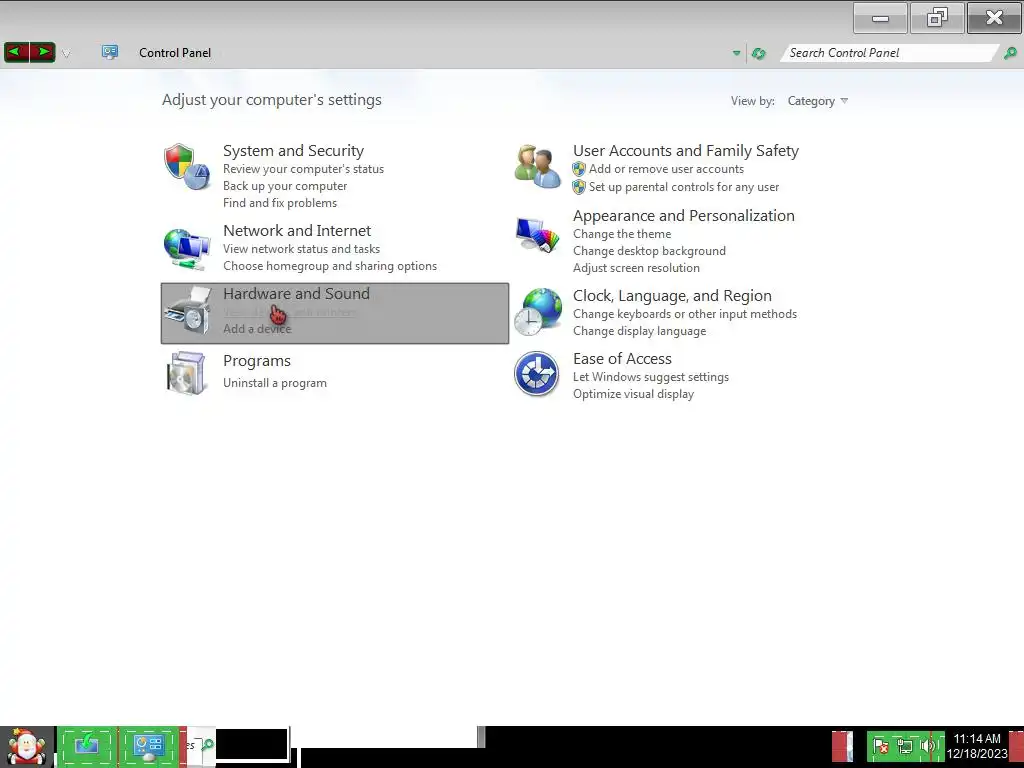Click the magnifier icon in the search box
Screen dimensions: 1024x768
pyautogui.click(x=1010, y=53)
